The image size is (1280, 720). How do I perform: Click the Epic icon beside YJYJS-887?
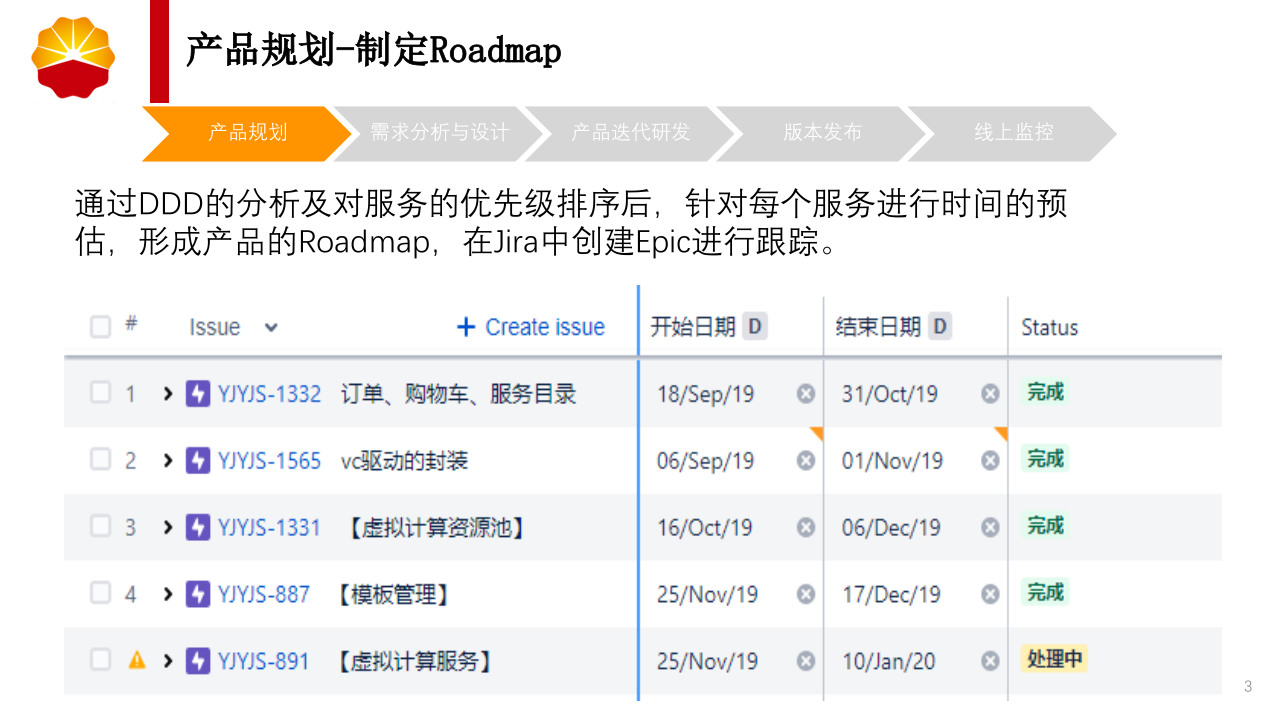click(197, 593)
